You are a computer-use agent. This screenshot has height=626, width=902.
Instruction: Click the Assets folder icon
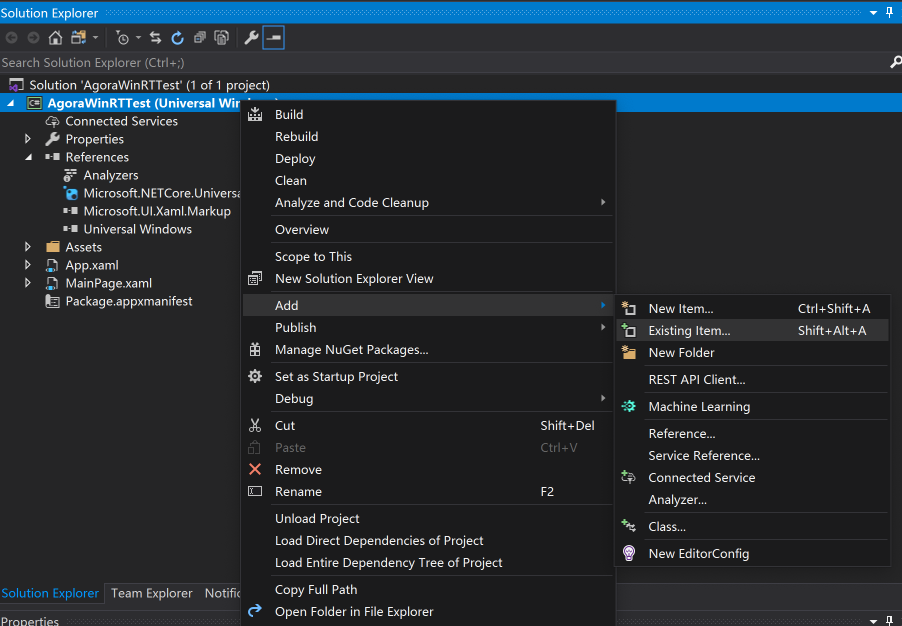tap(53, 247)
